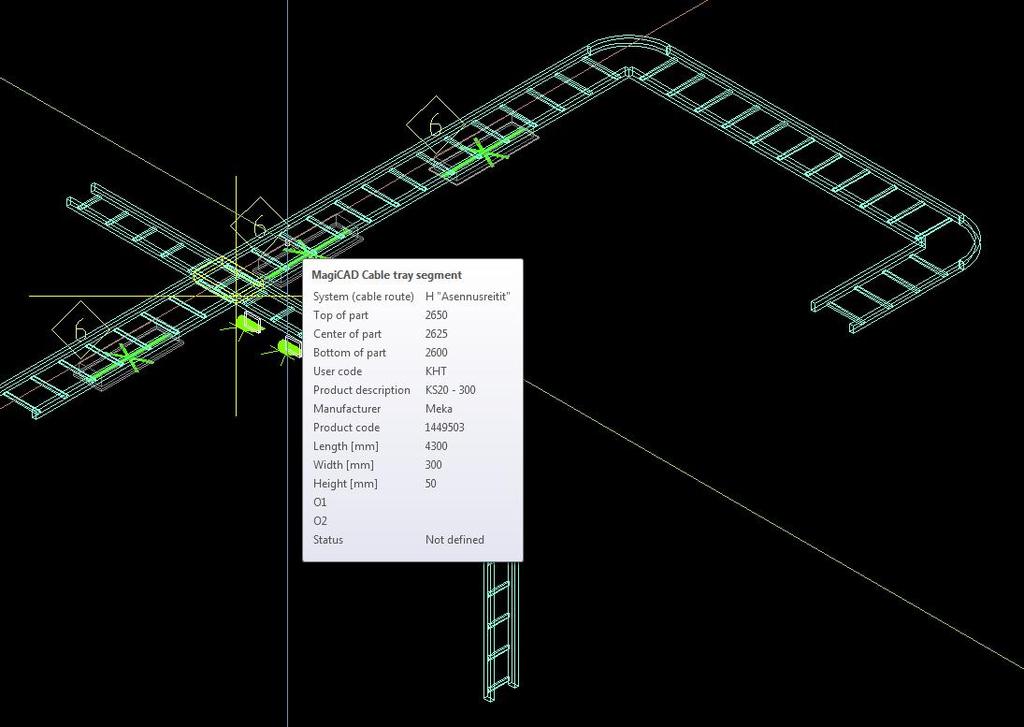This screenshot has width=1024, height=727.
Task: Click the Length [mm] label
Action: point(345,446)
